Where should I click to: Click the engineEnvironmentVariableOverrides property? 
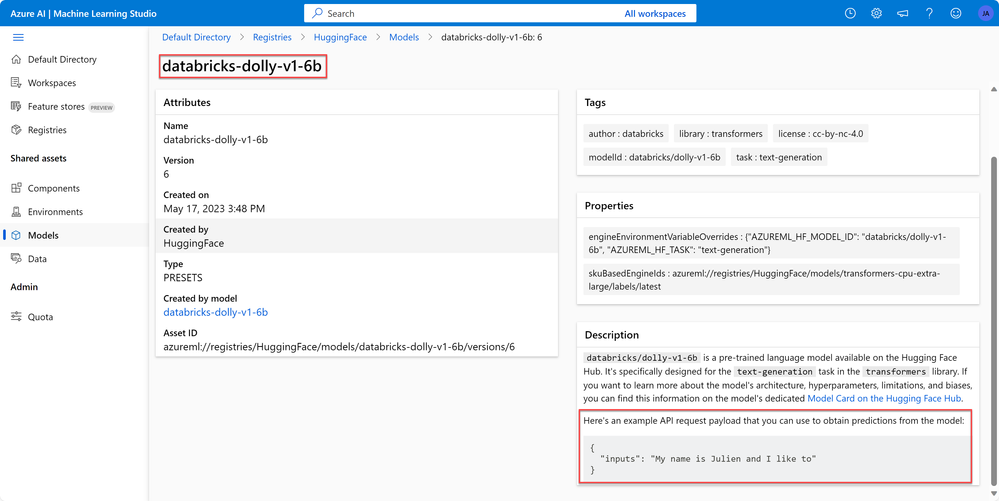771,243
